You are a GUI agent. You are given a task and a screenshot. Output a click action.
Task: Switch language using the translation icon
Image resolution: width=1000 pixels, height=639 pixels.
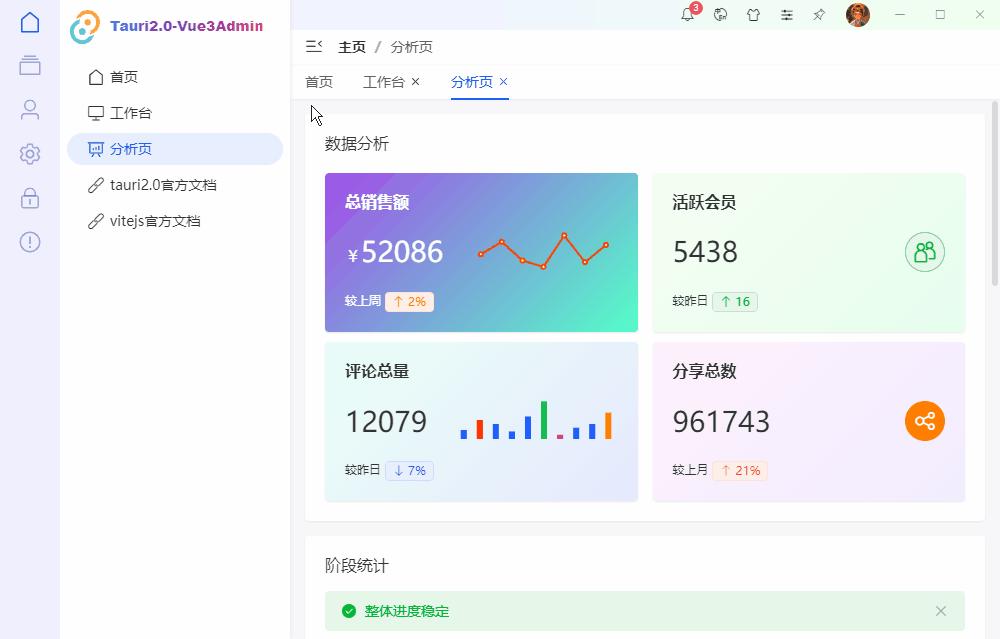[x=721, y=15]
